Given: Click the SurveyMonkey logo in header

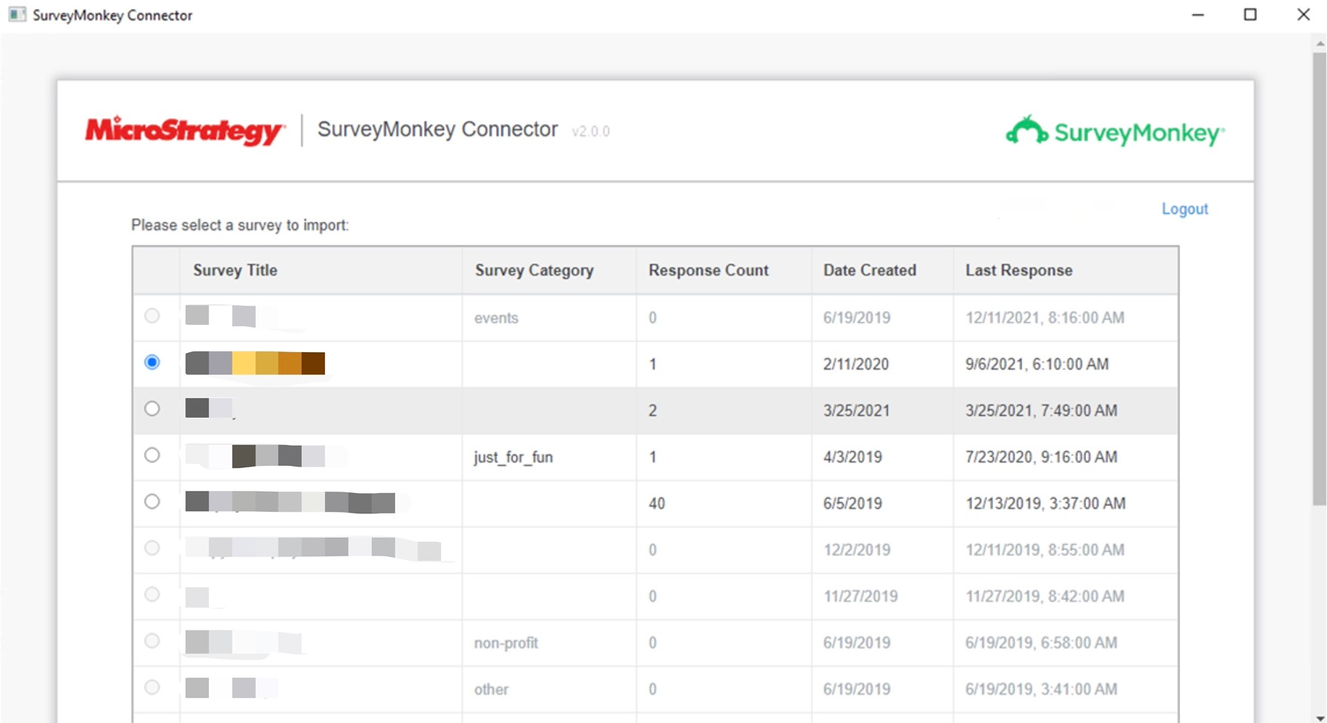Looking at the screenshot, I should [x=1114, y=132].
